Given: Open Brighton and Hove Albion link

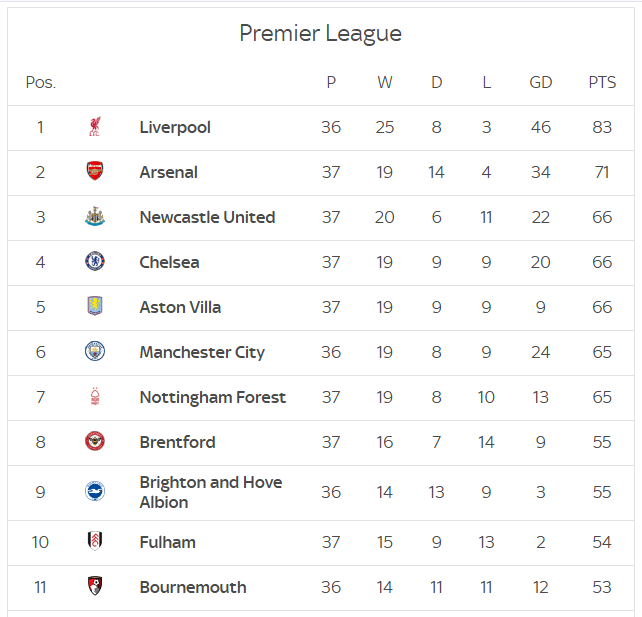Looking at the screenshot, I should 211,492.
